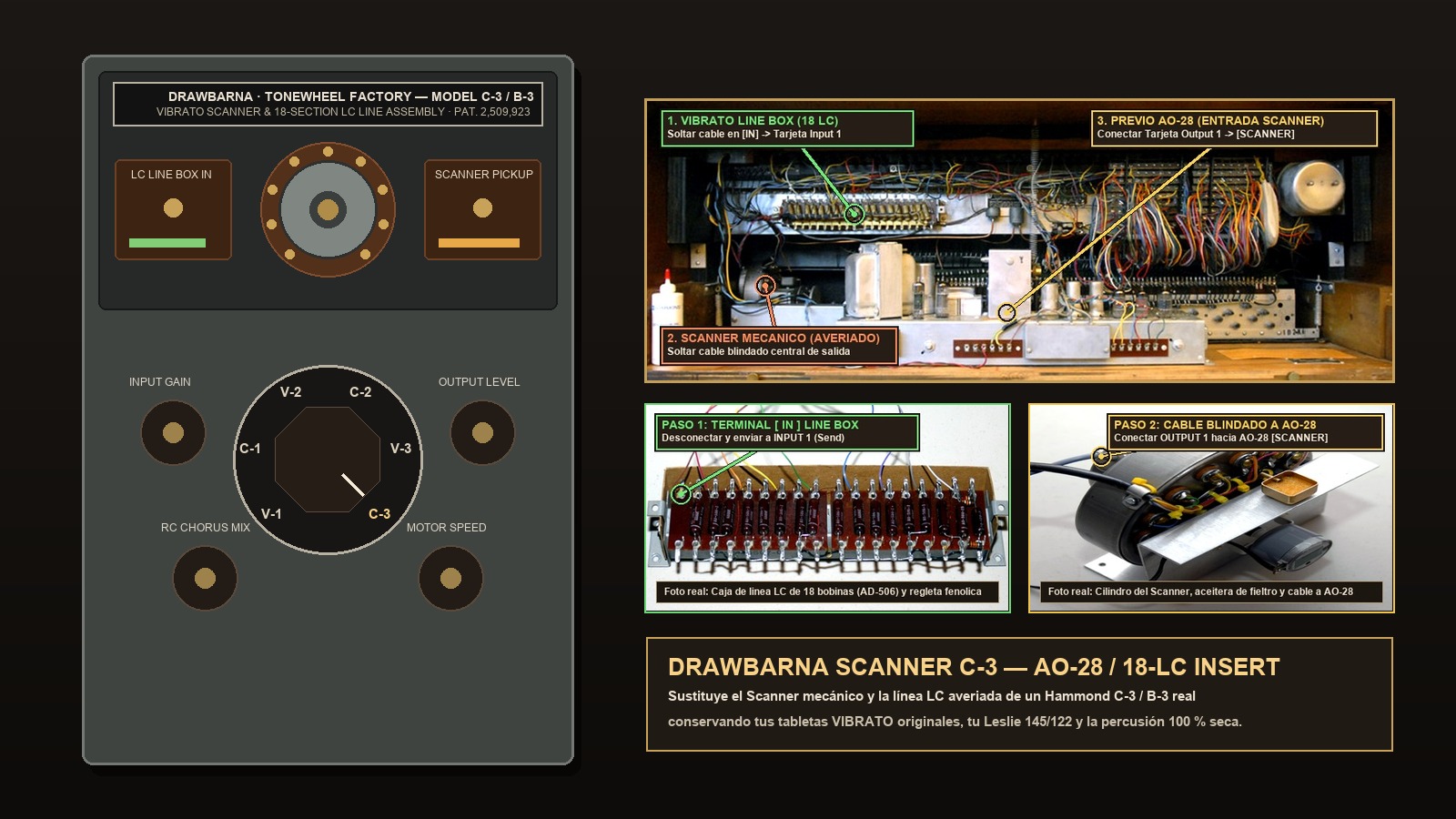Click the Previo AO-28 yellow marker in chassis photo
1456x819 pixels.
[x=1006, y=312]
